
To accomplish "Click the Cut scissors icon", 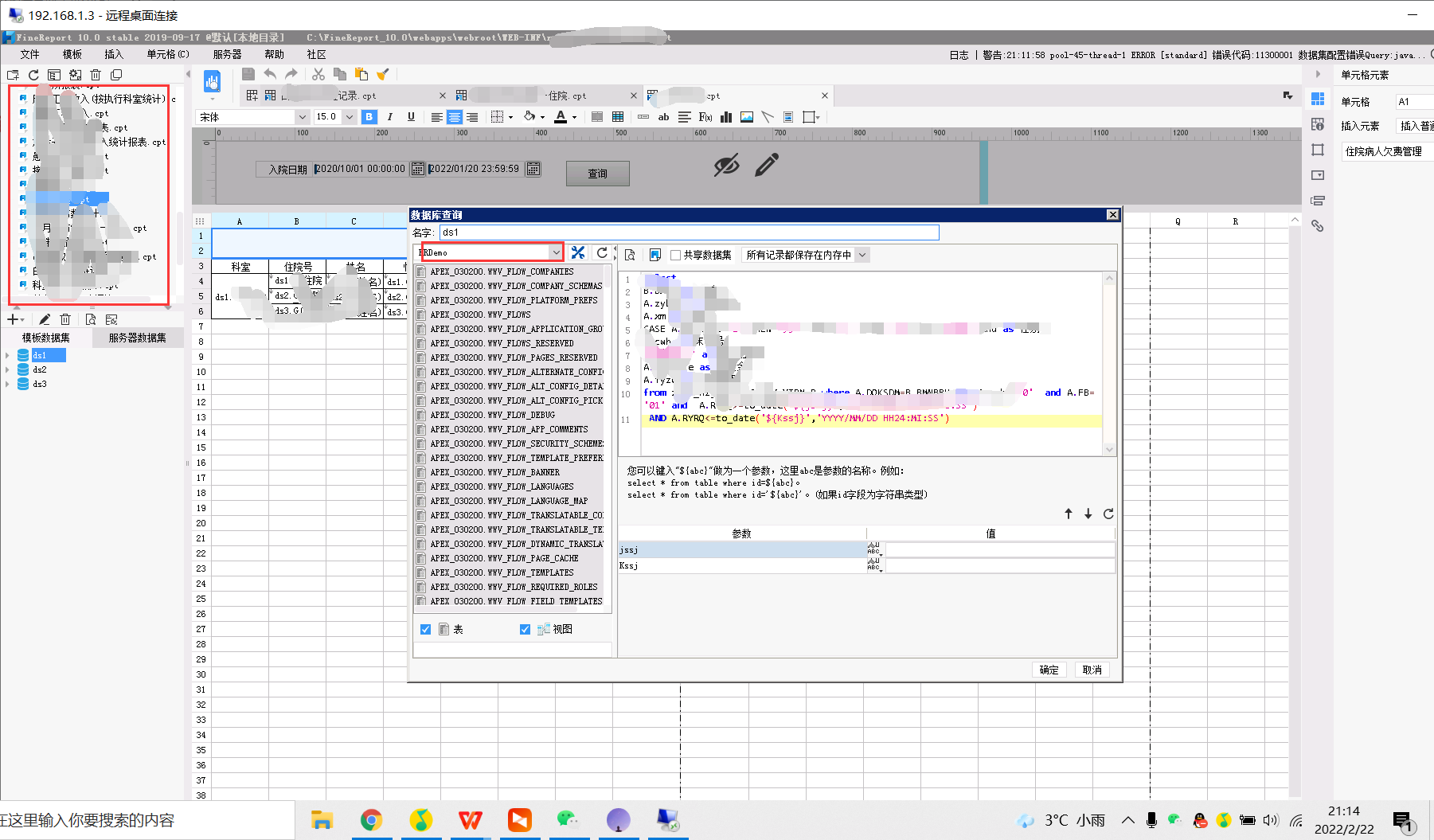I will point(318,74).
